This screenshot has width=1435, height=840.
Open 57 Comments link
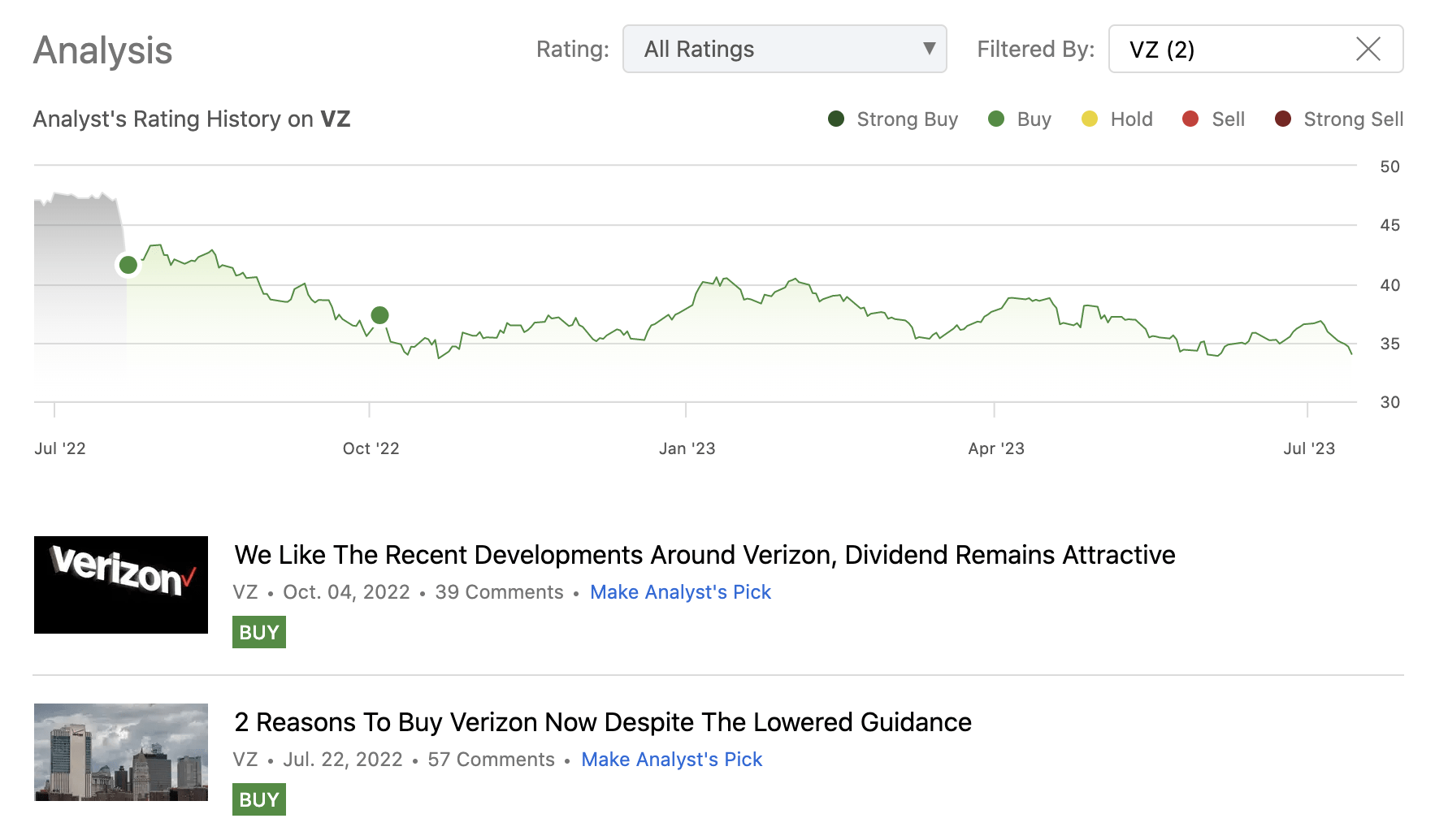point(491,760)
